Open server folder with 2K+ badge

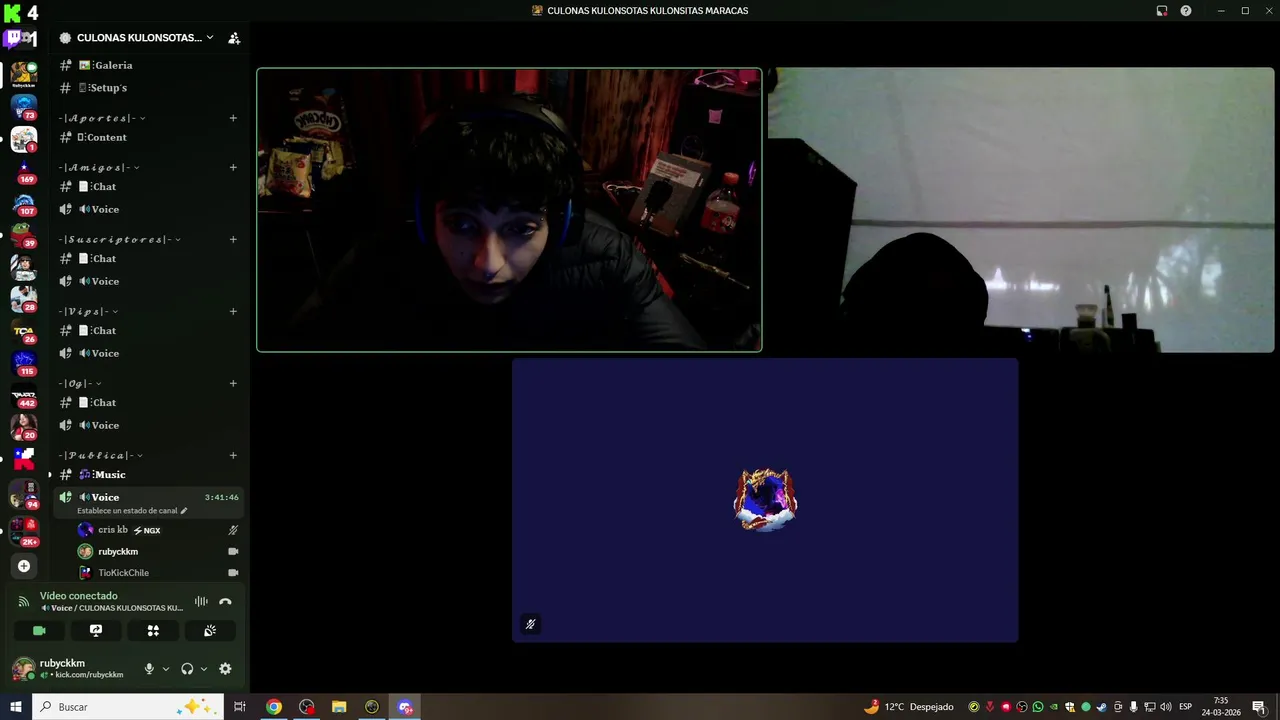tap(24, 531)
